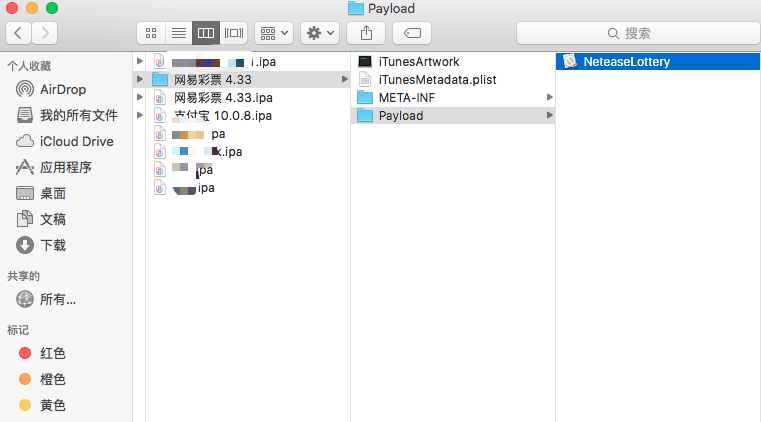This screenshot has width=761, height=422.
Task: Open 桌面 in the sidebar
Action: (41, 193)
